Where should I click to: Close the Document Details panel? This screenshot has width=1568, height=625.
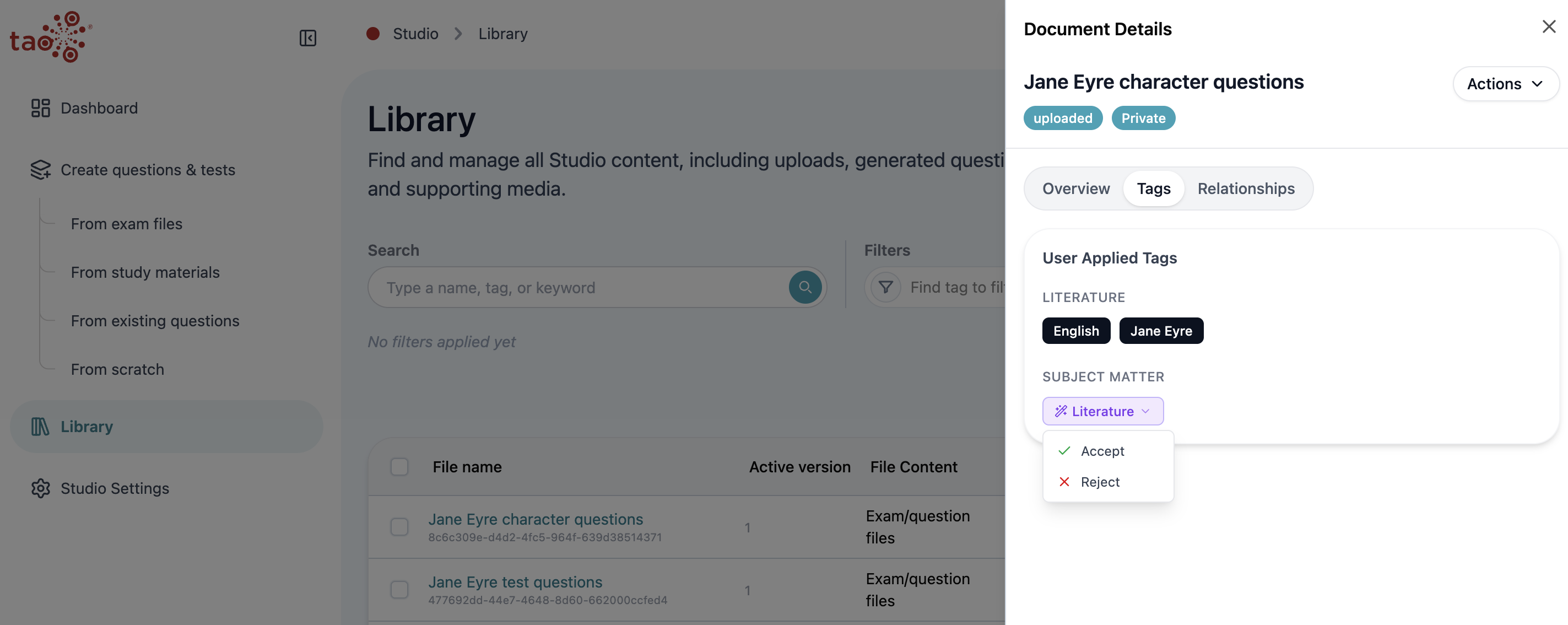(x=1549, y=27)
